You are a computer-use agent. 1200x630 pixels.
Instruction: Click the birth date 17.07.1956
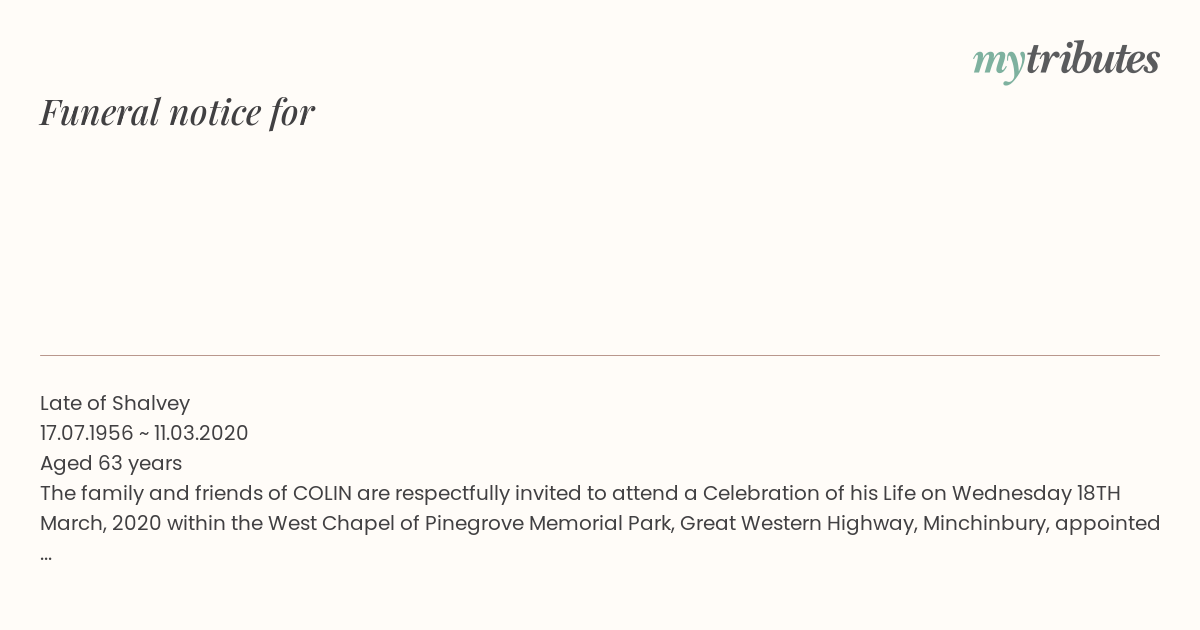tap(87, 433)
